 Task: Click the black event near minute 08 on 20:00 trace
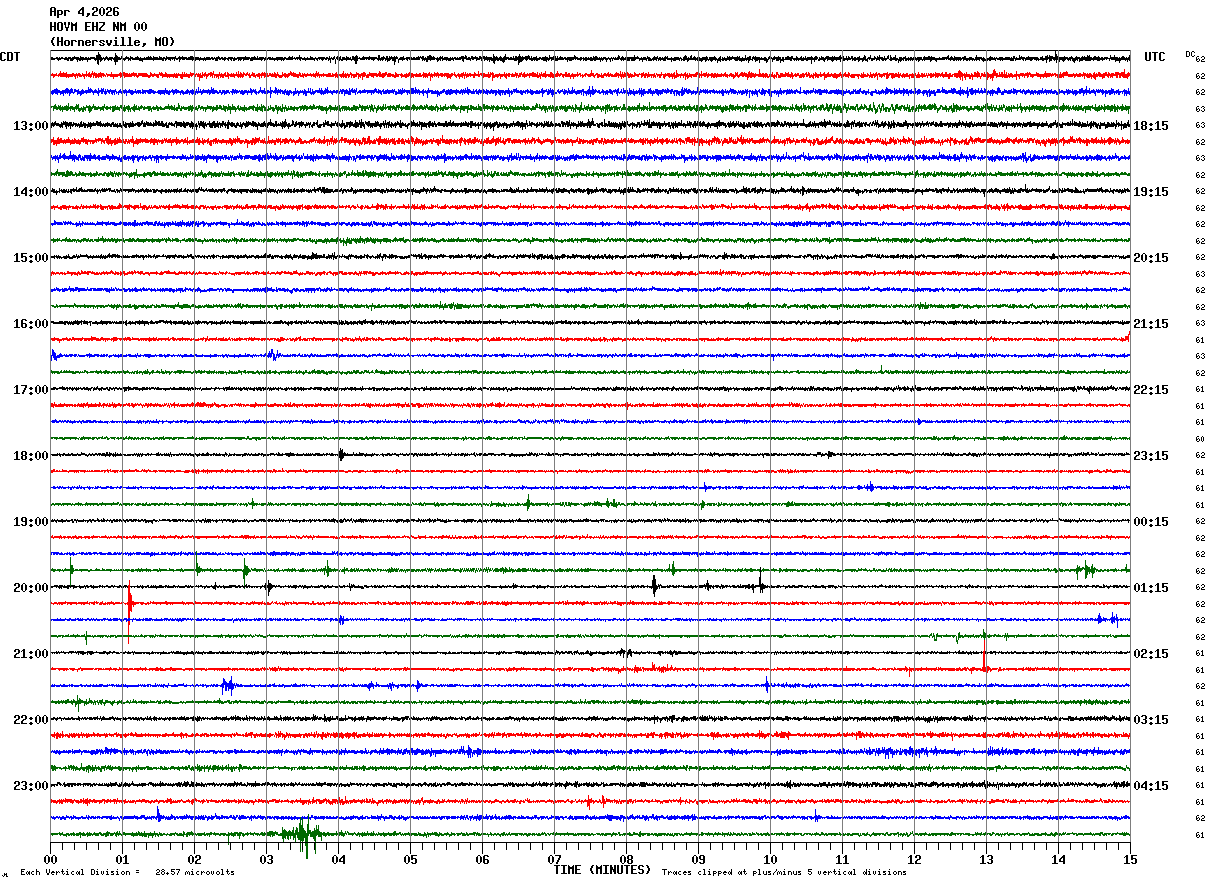point(654,586)
